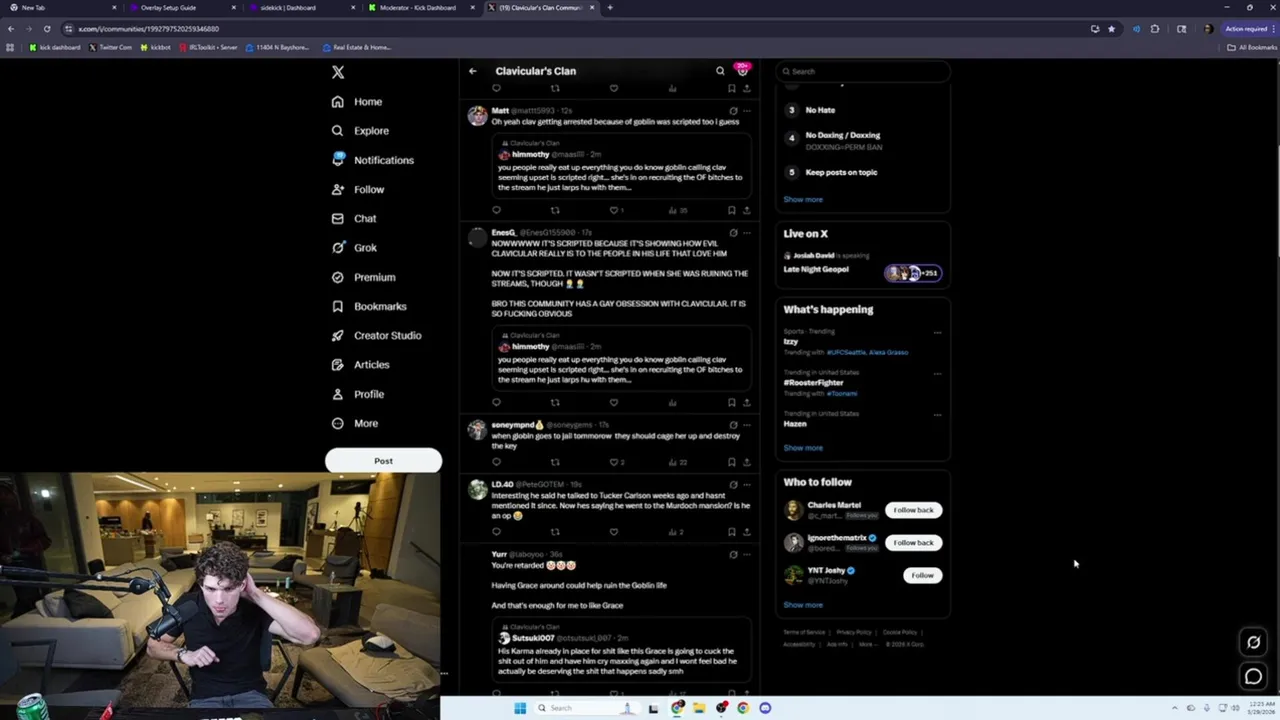Image resolution: width=1280 pixels, height=720 pixels.
Task: View analytics on soneympnd's post
Action: (677, 462)
